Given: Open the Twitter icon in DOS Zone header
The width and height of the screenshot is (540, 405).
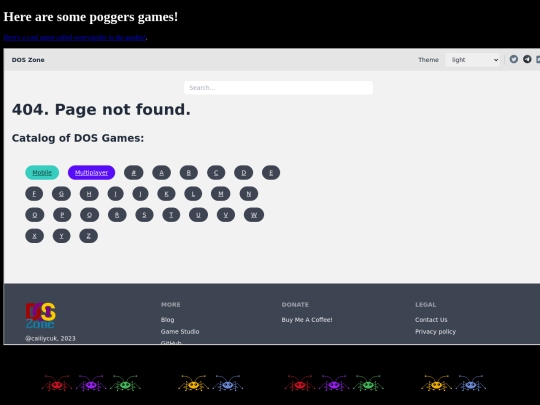Looking at the screenshot, I should pos(513,59).
